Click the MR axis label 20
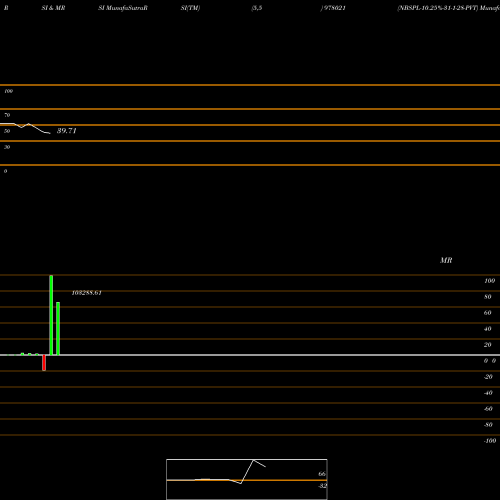 click(x=488, y=345)
